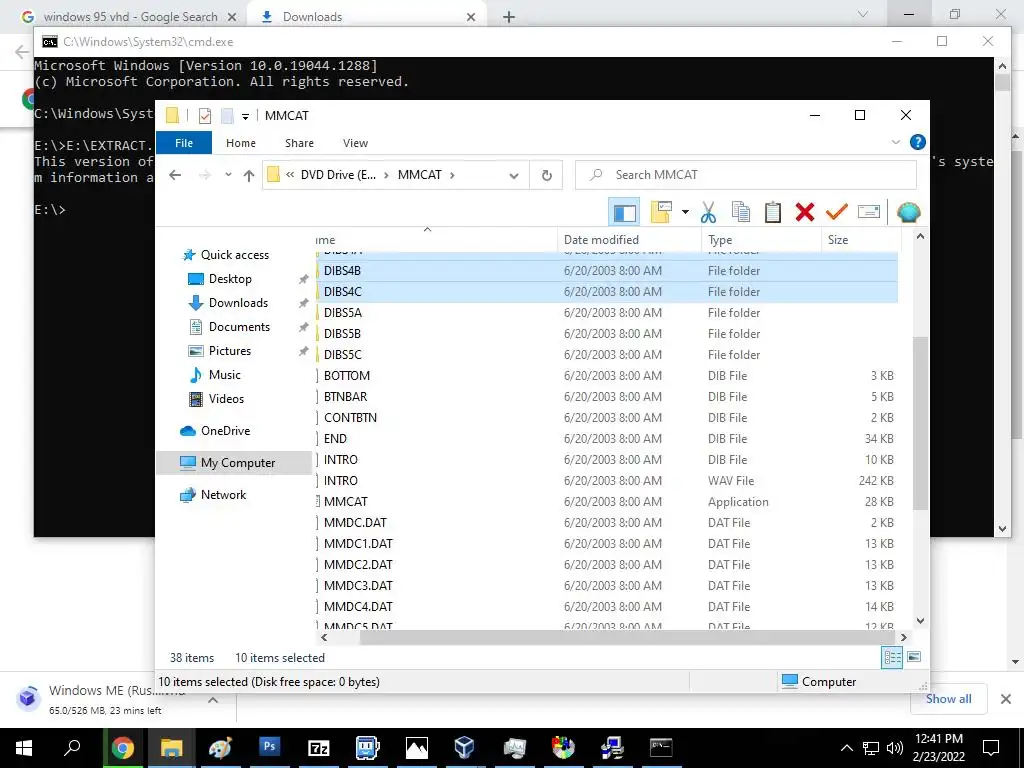Viewport: 1024px width, 768px height.
Task: Go back in the Explorer window
Action: [174, 175]
